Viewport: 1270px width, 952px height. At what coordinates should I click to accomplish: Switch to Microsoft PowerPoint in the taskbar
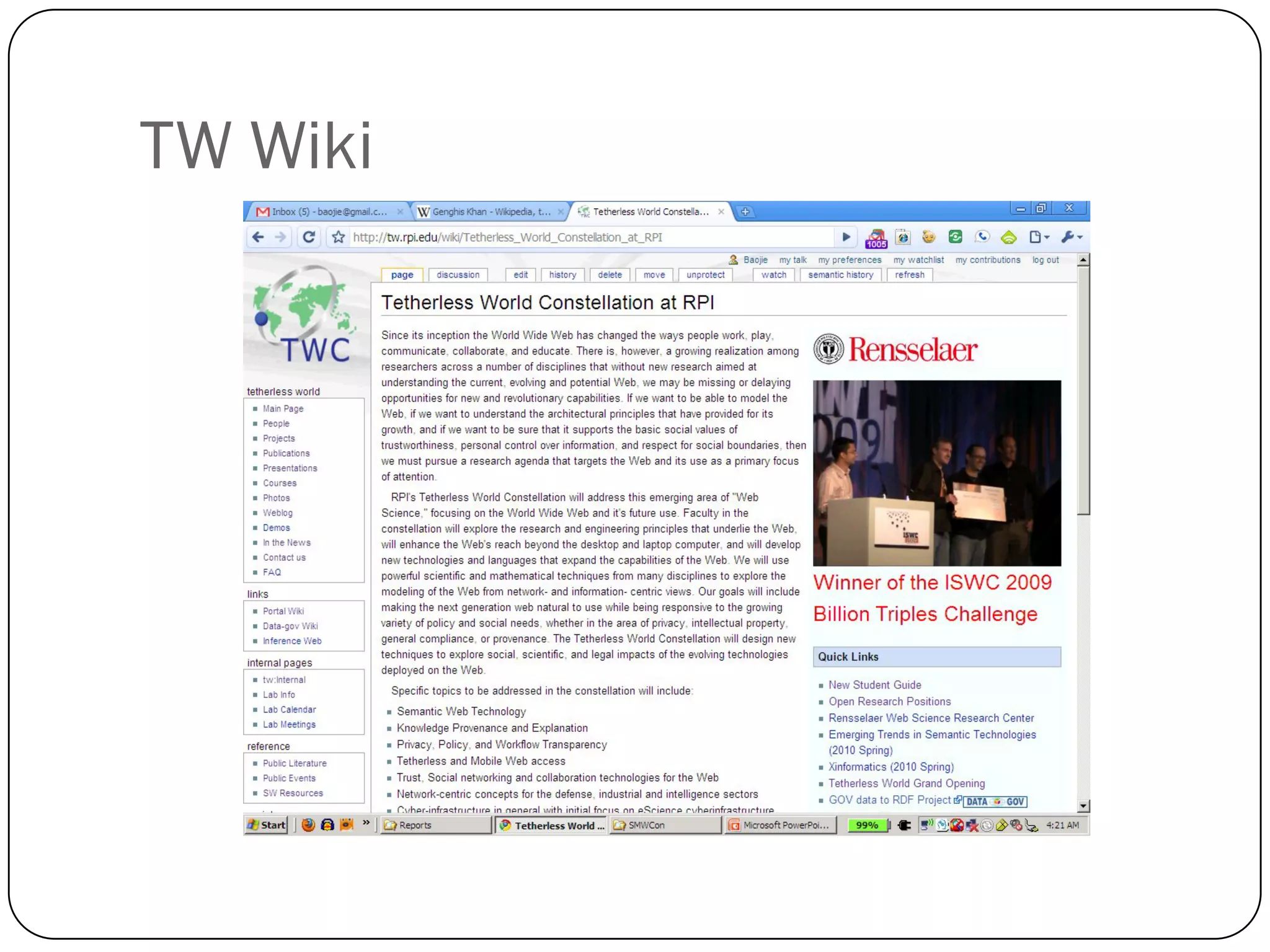click(780, 825)
